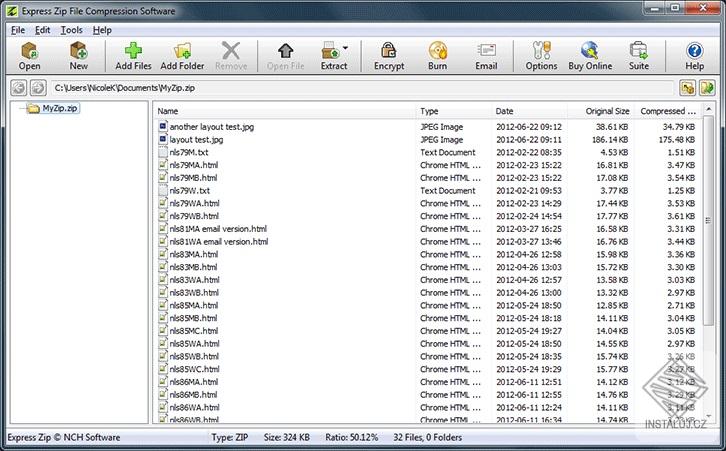This screenshot has height=451, width=726.
Task: Select file nls83MB.html
Action: (x=193, y=267)
